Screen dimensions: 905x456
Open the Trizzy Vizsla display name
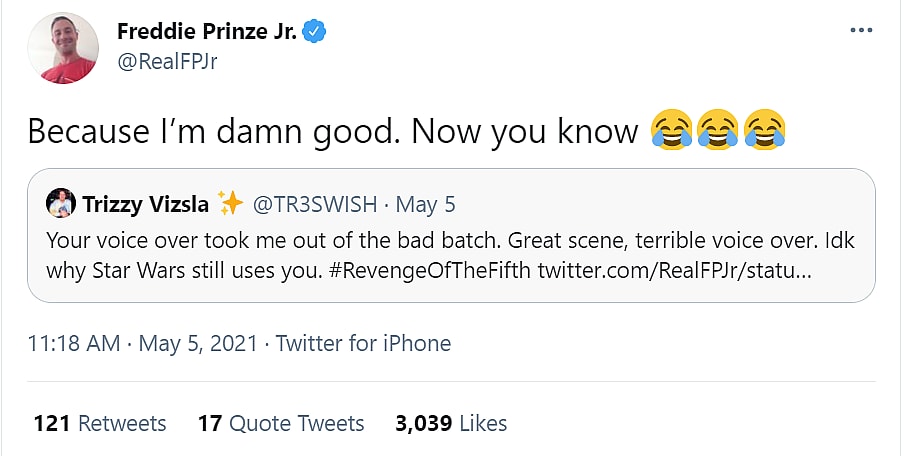click(145, 205)
